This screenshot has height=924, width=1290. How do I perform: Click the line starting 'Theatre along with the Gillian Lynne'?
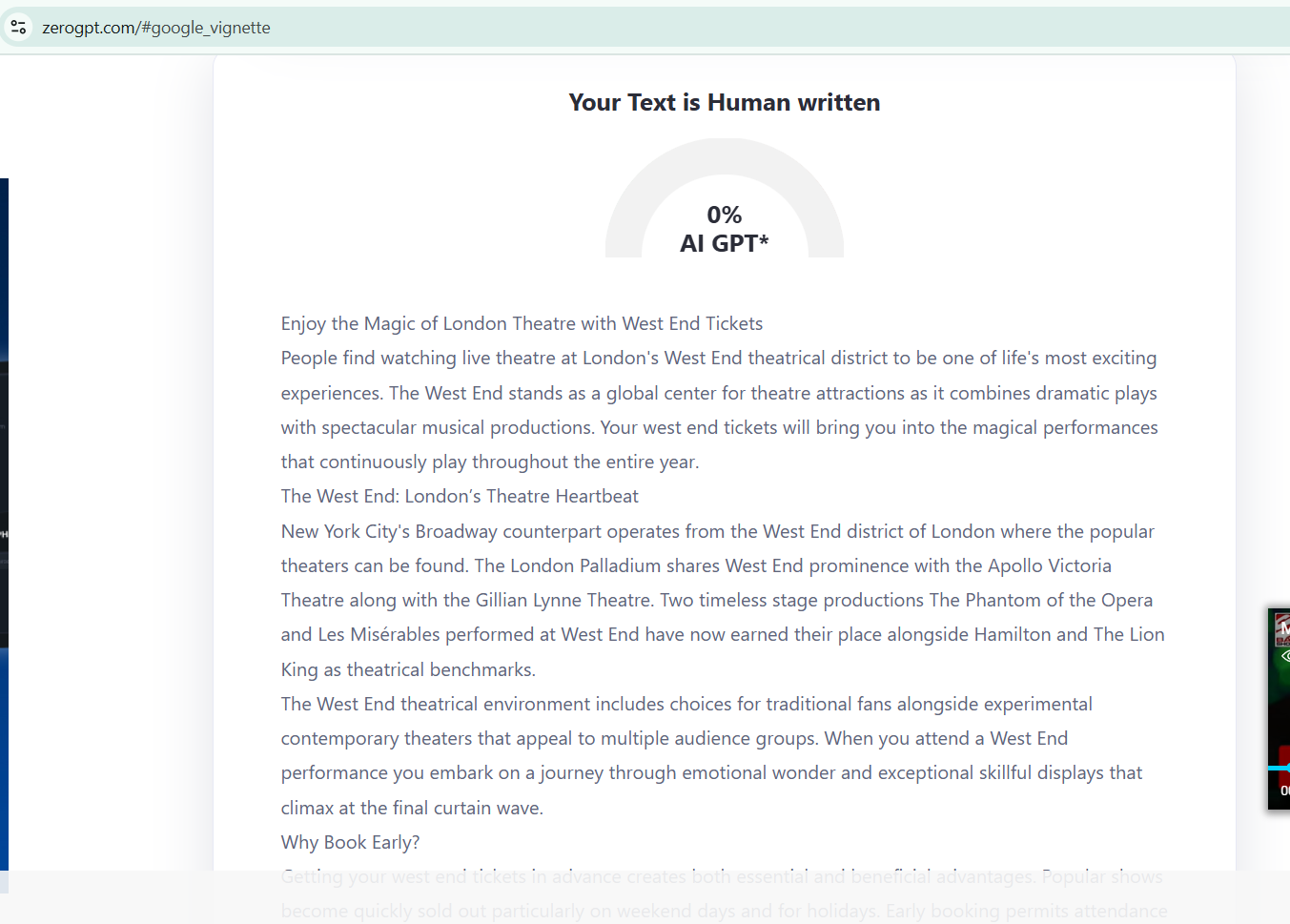click(717, 600)
